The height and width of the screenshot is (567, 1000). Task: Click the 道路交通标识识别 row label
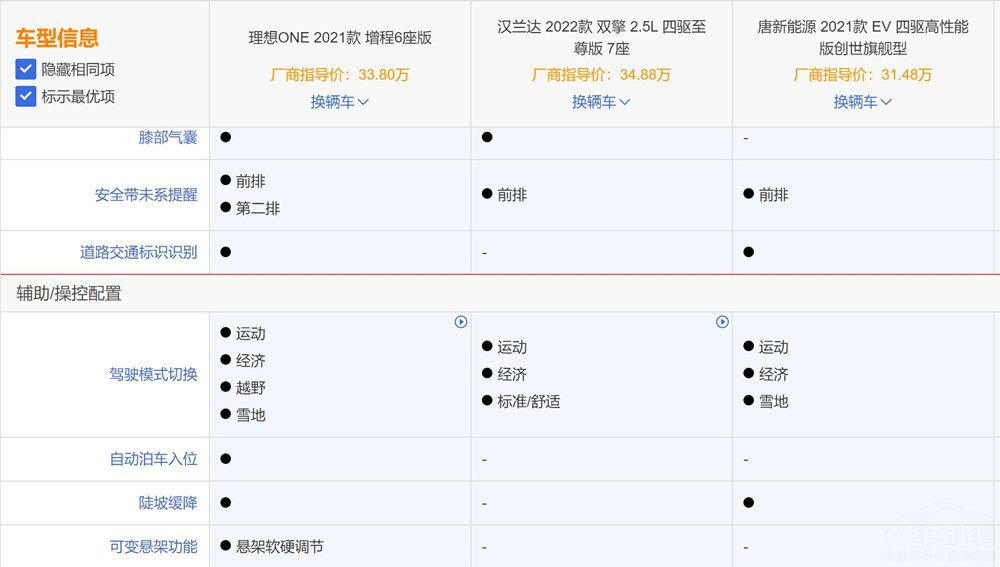pyautogui.click(x=139, y=253)
